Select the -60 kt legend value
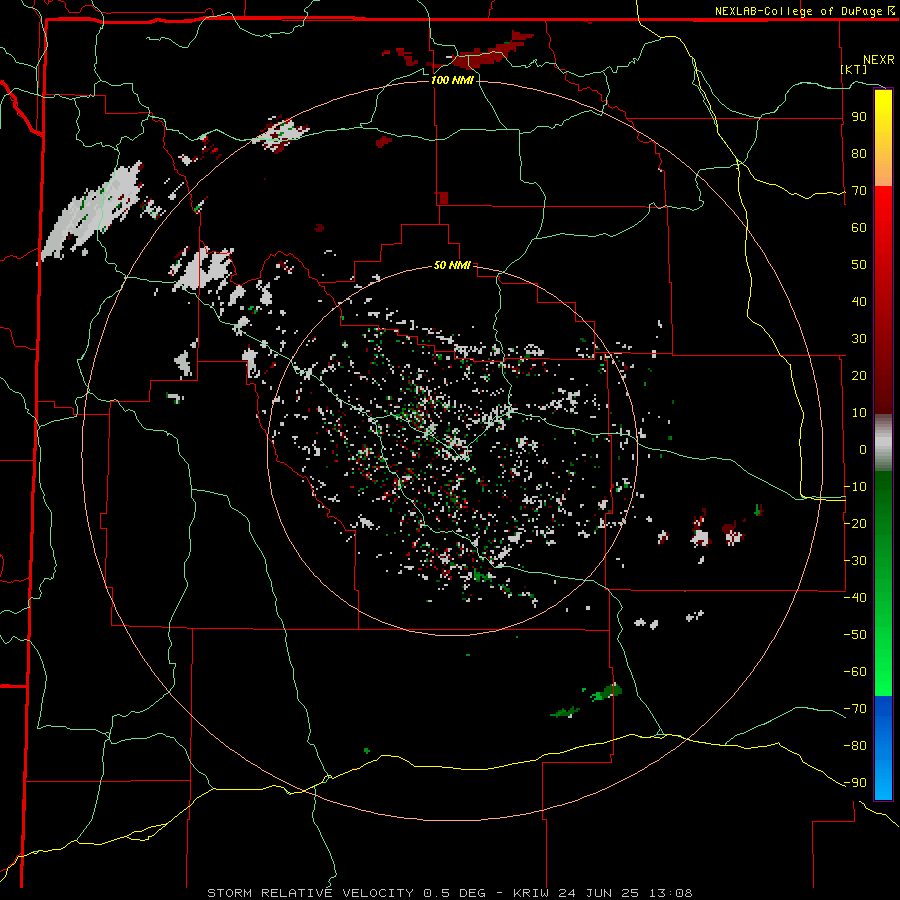 coord(855,672)
